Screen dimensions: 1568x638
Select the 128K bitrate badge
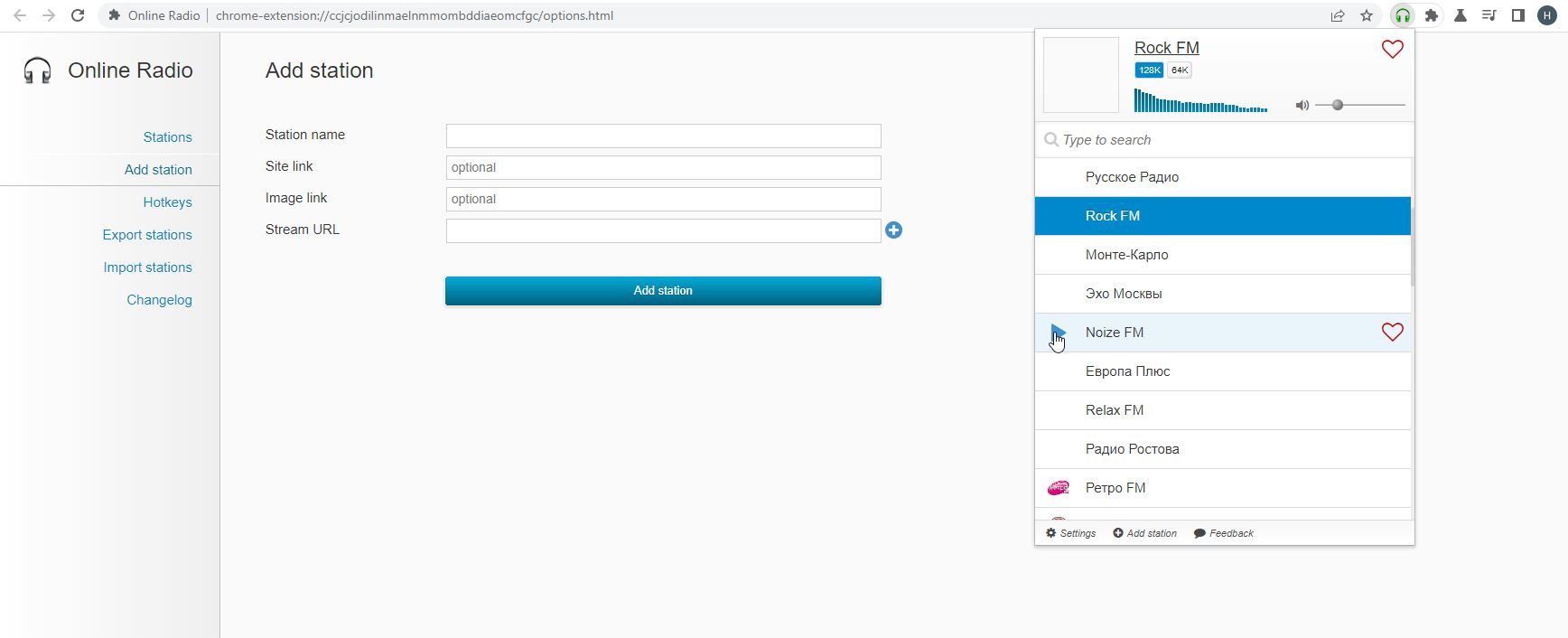pos(1149,70)
